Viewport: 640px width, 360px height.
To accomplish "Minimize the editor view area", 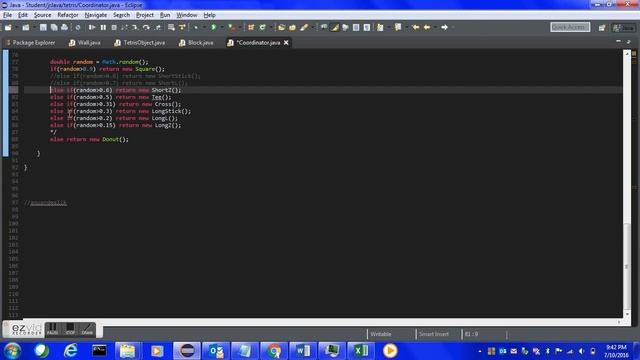I will pos(618,42).
